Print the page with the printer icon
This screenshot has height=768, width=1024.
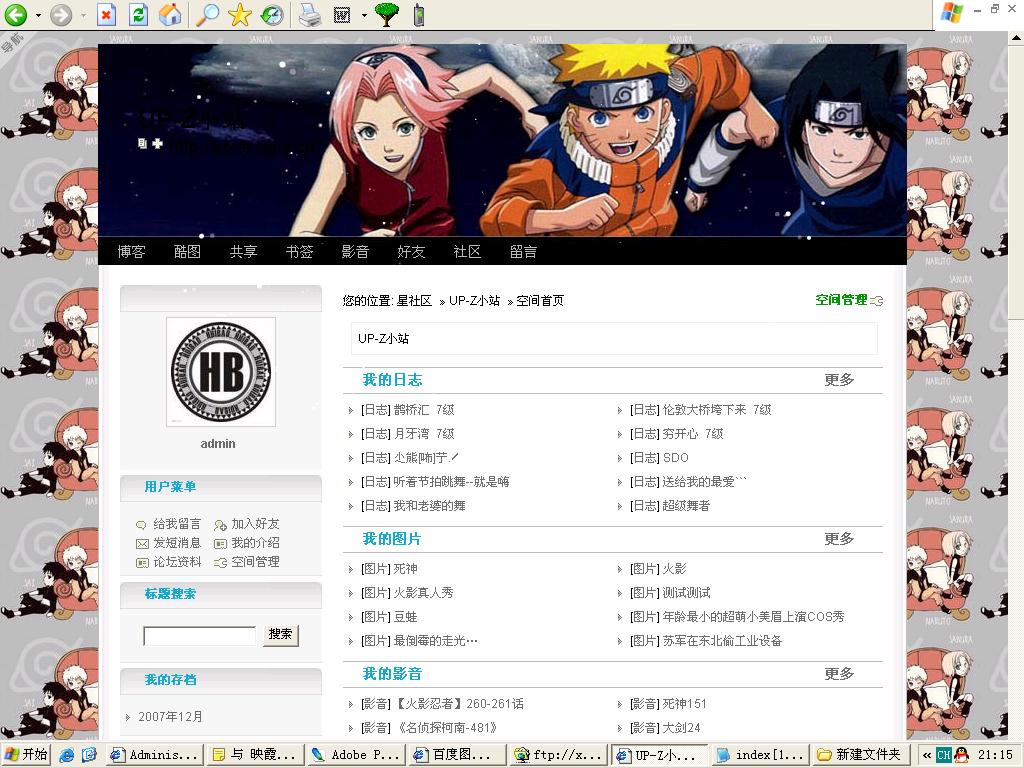tap(310, 14)
